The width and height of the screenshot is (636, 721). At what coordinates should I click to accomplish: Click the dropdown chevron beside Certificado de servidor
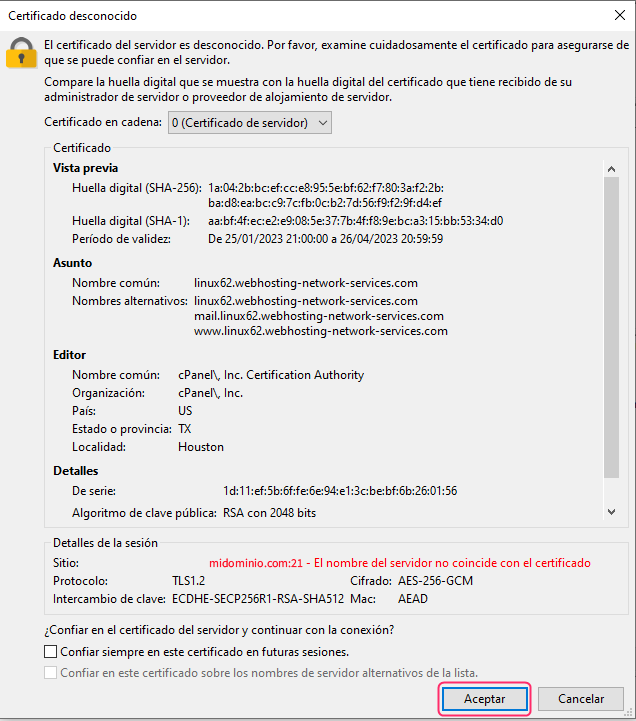pyautogui.click(x=323, y=123)
